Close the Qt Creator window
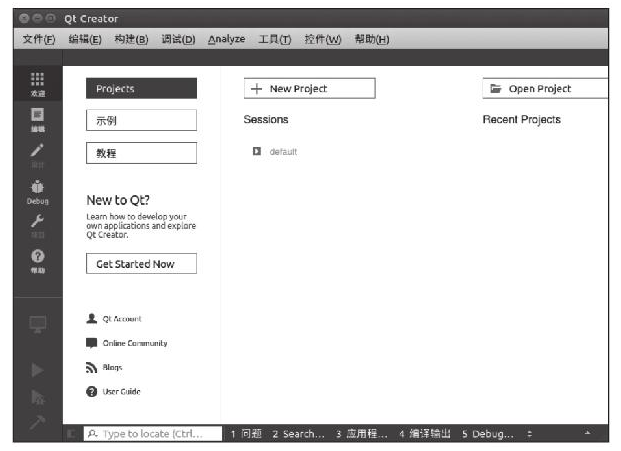Screen dimensions: 621x451 click(24, 18)
